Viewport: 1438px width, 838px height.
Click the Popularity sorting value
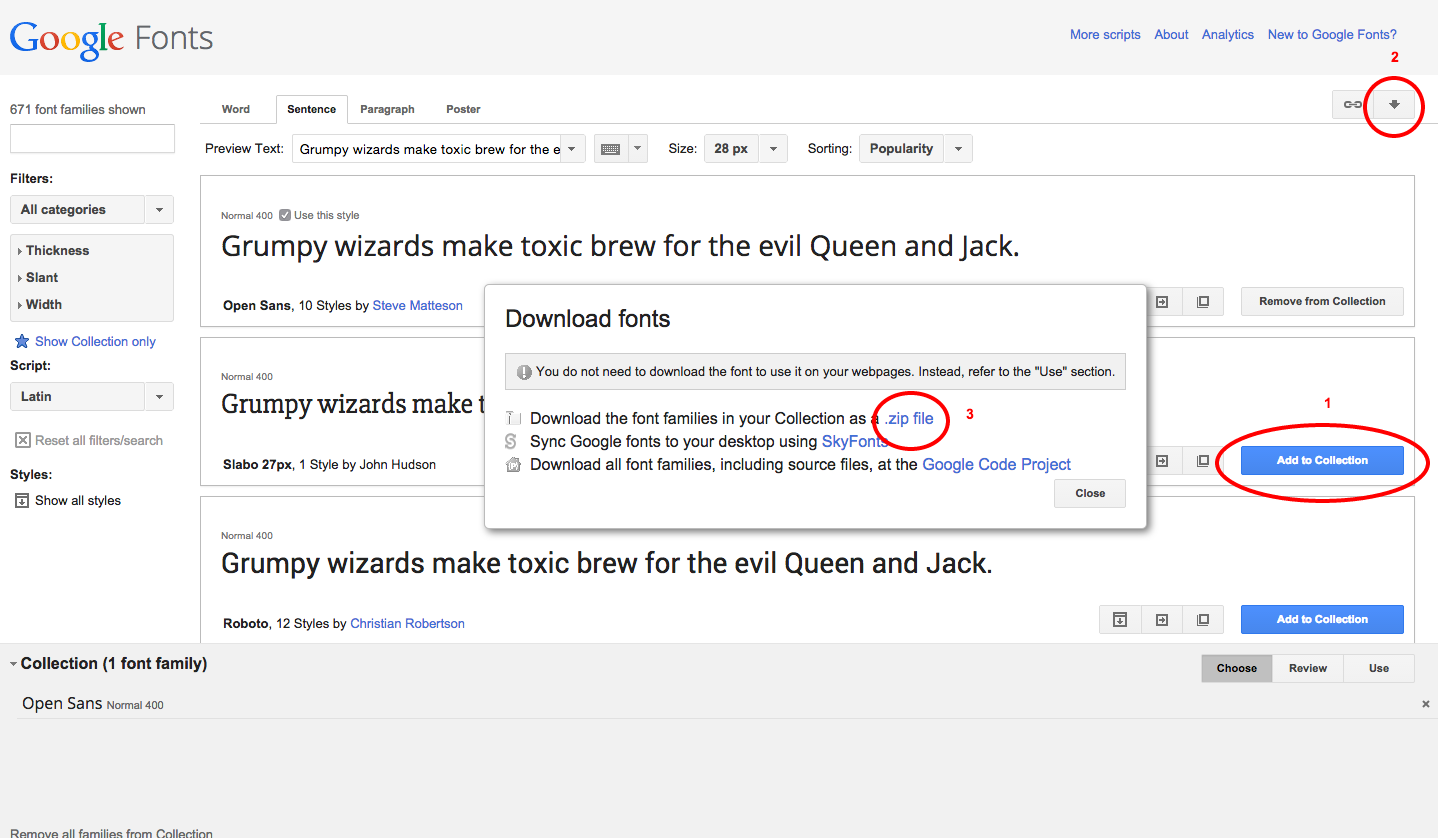pos(901,149)
